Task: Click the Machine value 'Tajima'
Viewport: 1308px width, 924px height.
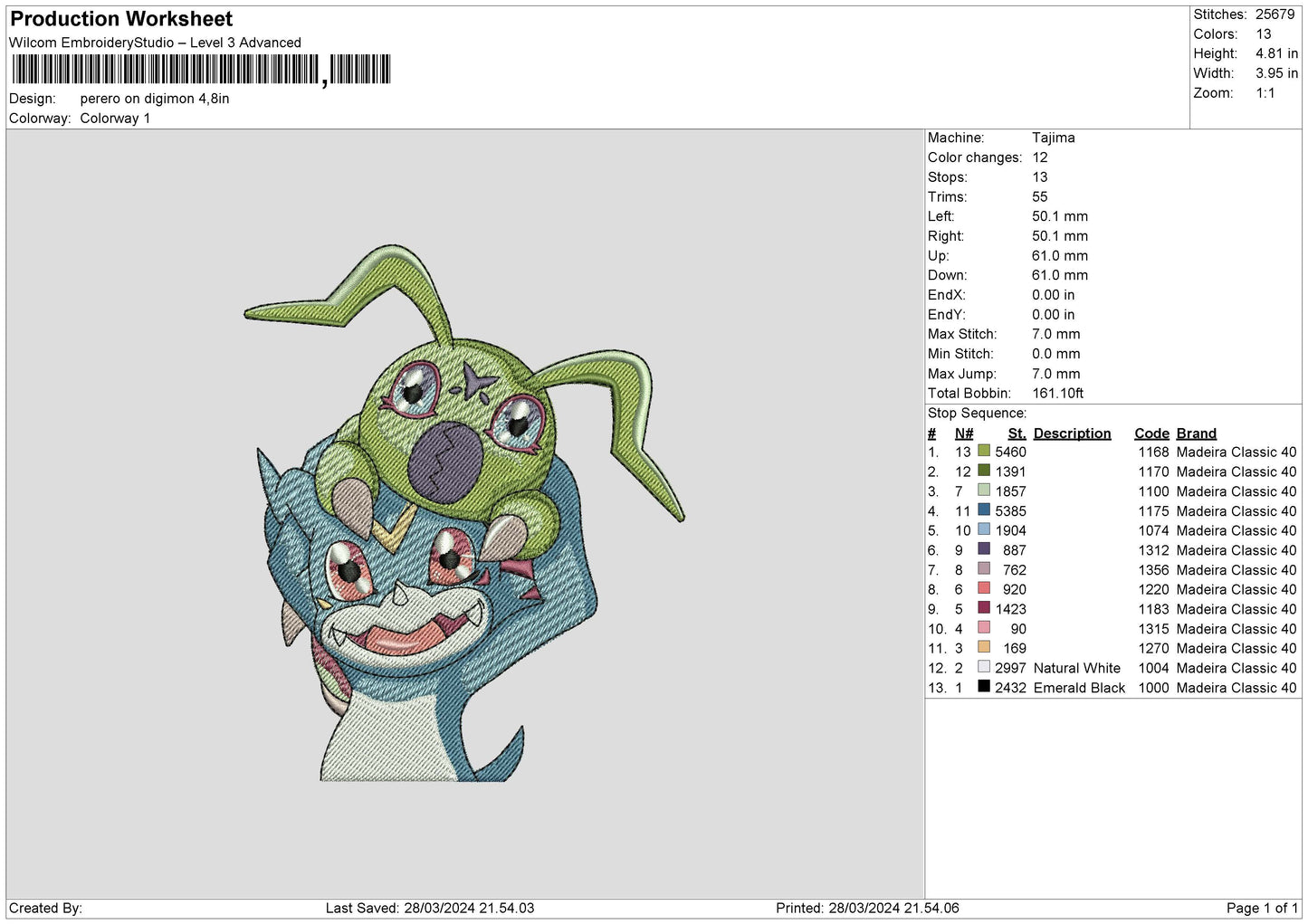Action: 1054,138
